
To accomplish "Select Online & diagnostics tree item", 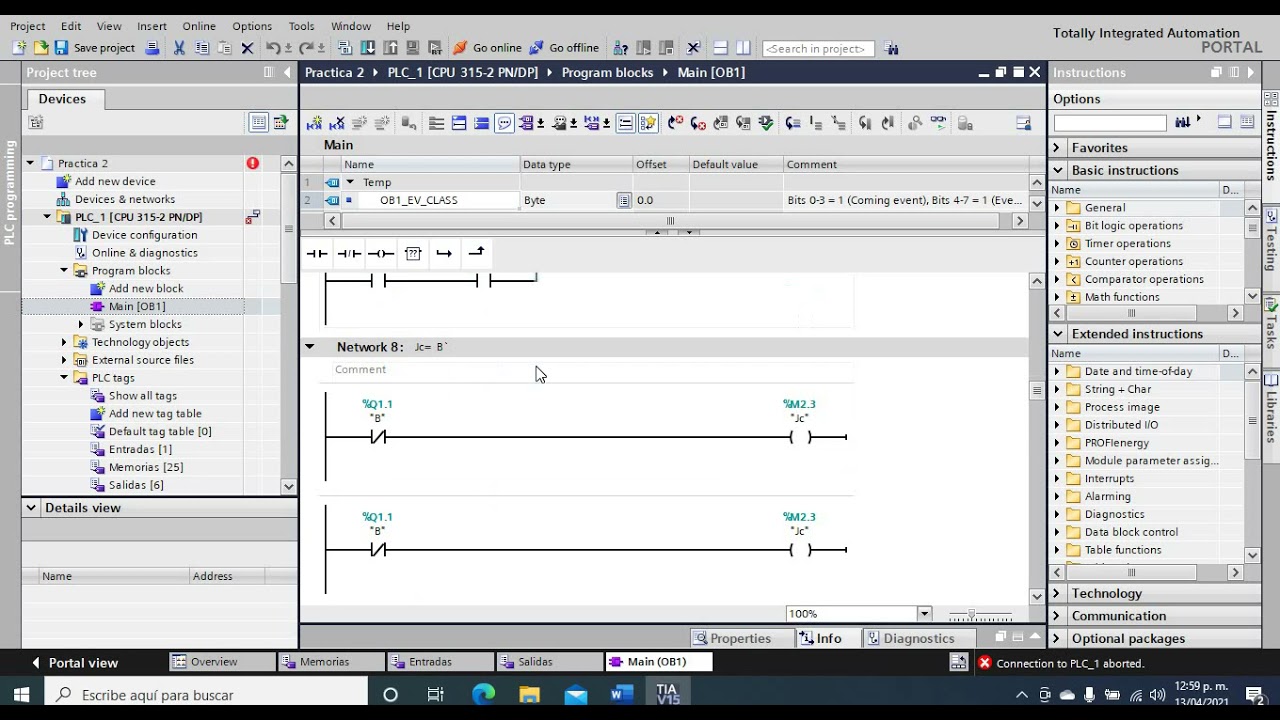I will [144, 253].
